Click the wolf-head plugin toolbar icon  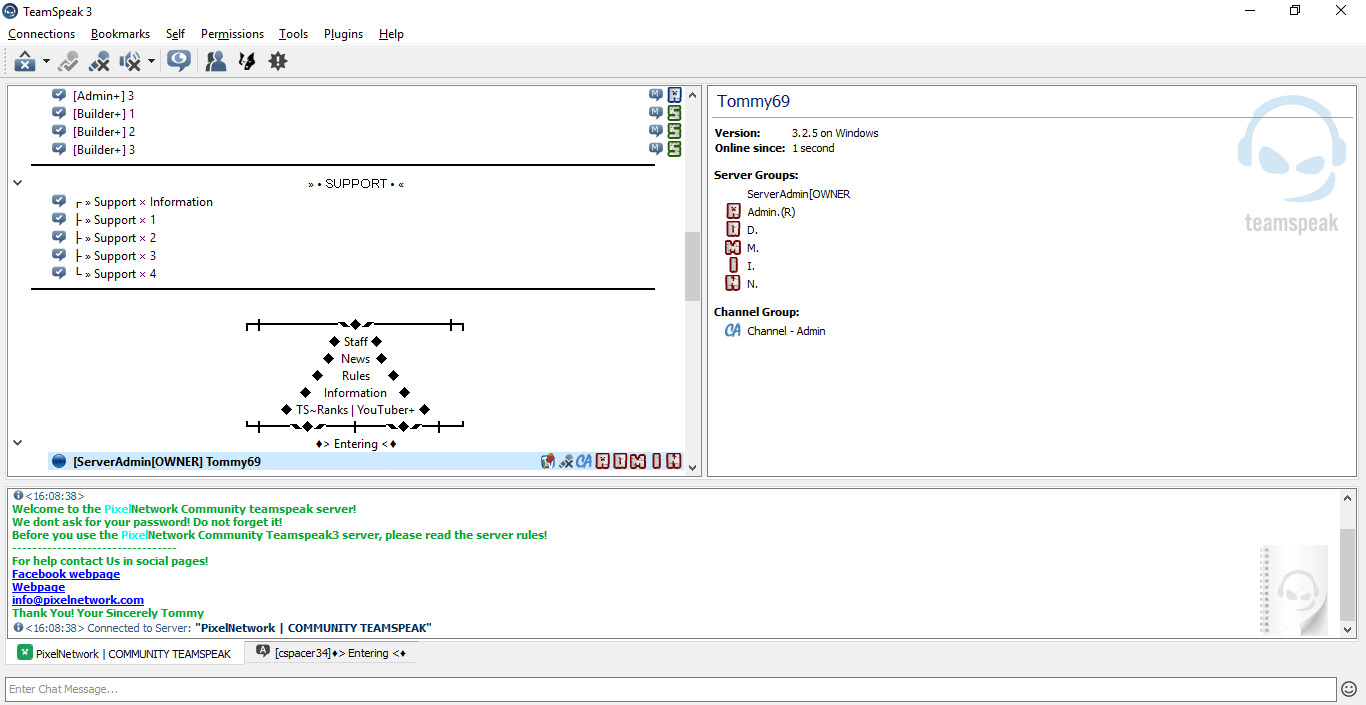tap(247, 62)
